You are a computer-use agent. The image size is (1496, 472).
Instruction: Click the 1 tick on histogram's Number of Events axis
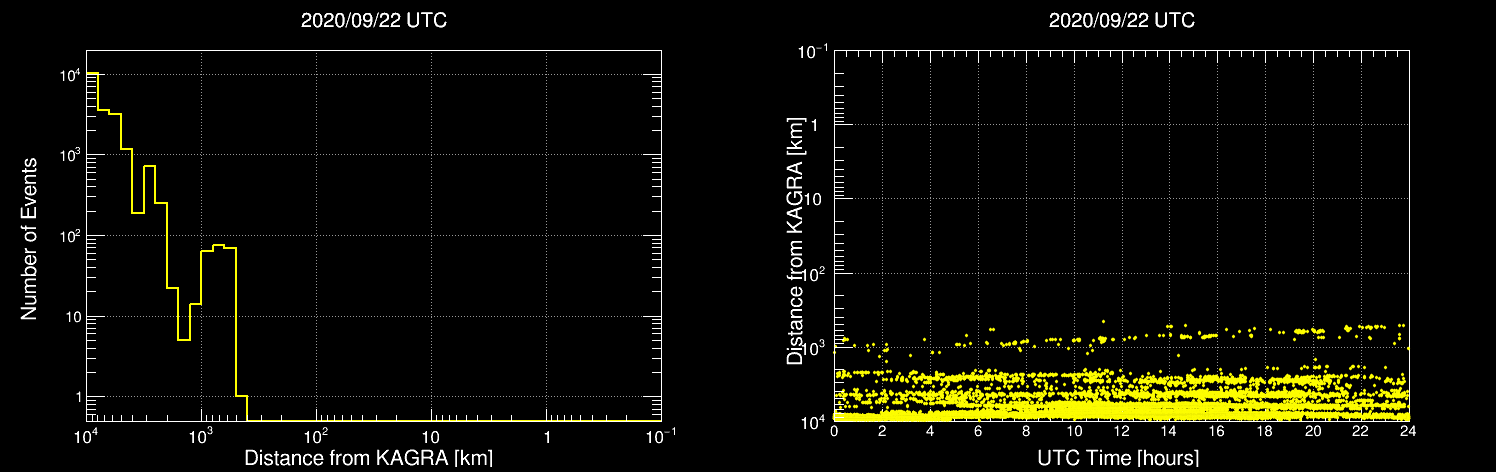click(77, 397)
